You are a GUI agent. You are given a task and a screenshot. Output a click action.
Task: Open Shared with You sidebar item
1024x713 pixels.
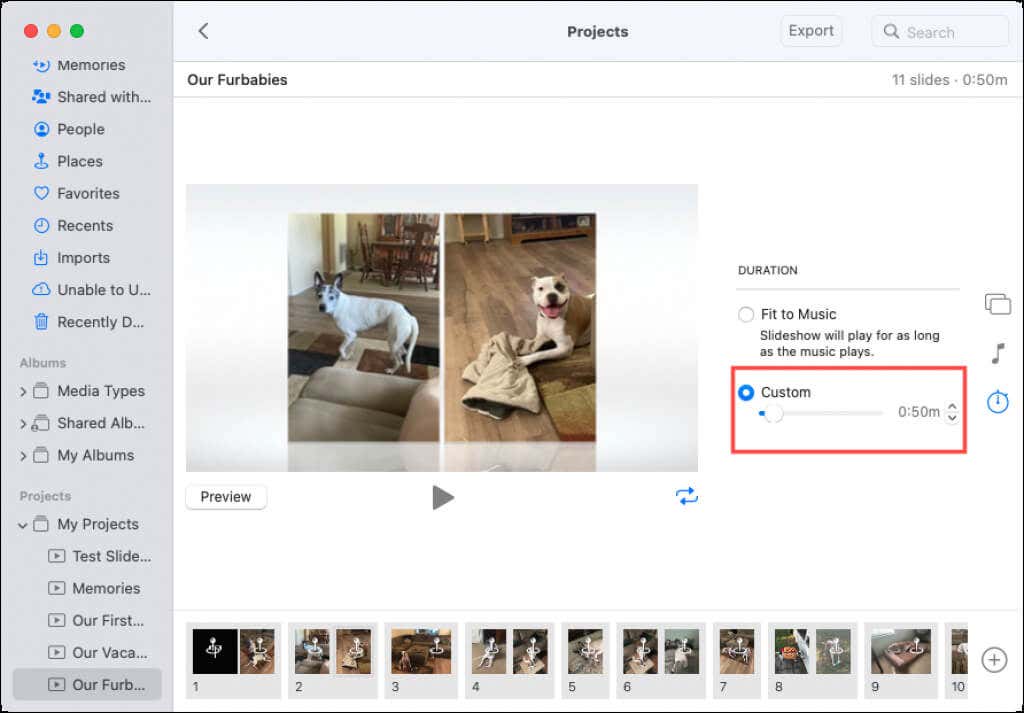[x=88, y=97]
